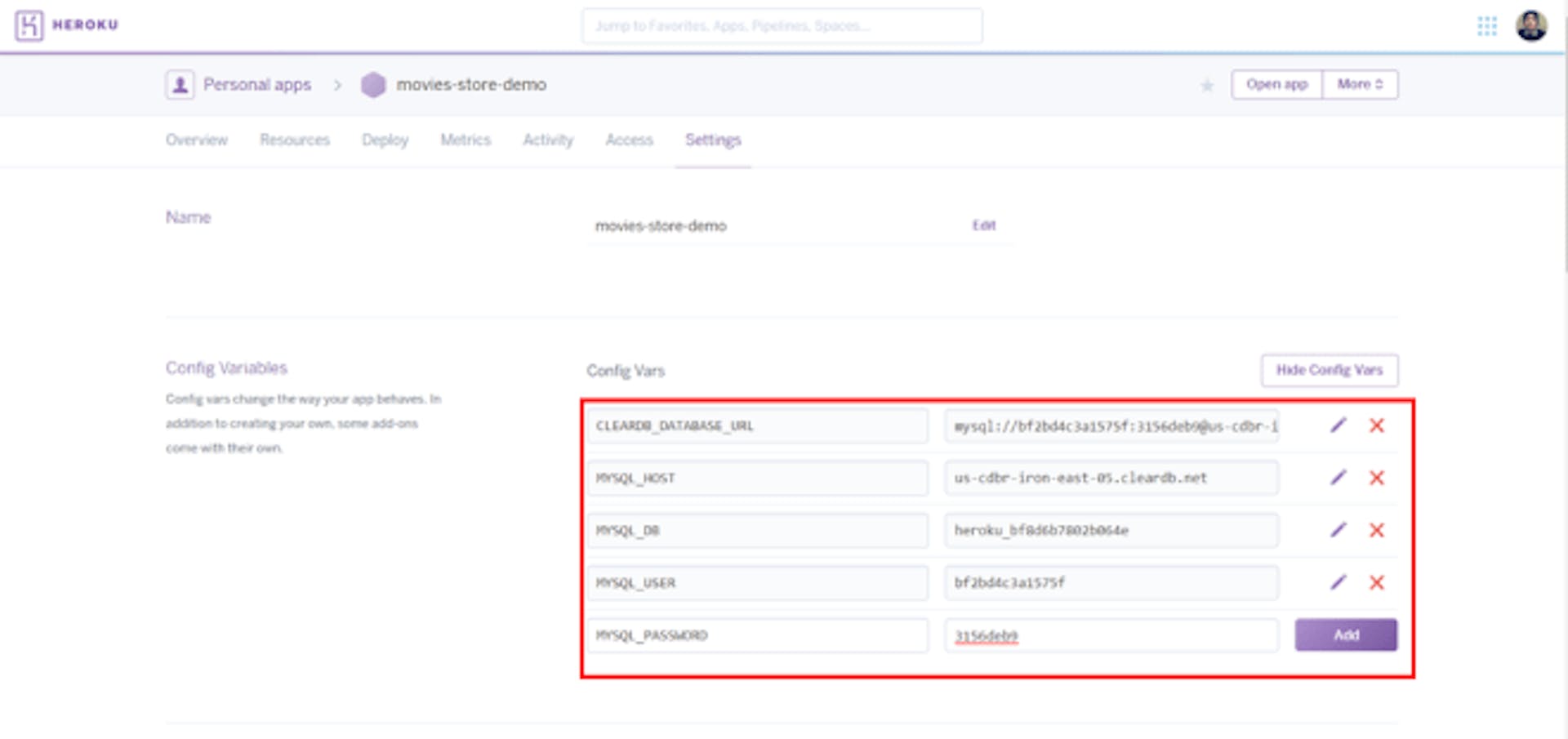The height and width of the screenshot is (739, 1568).
Task: Edit the MYSQL_USER variable with pencil icon
Action: pyautogui.click(x=1338, y=582)
